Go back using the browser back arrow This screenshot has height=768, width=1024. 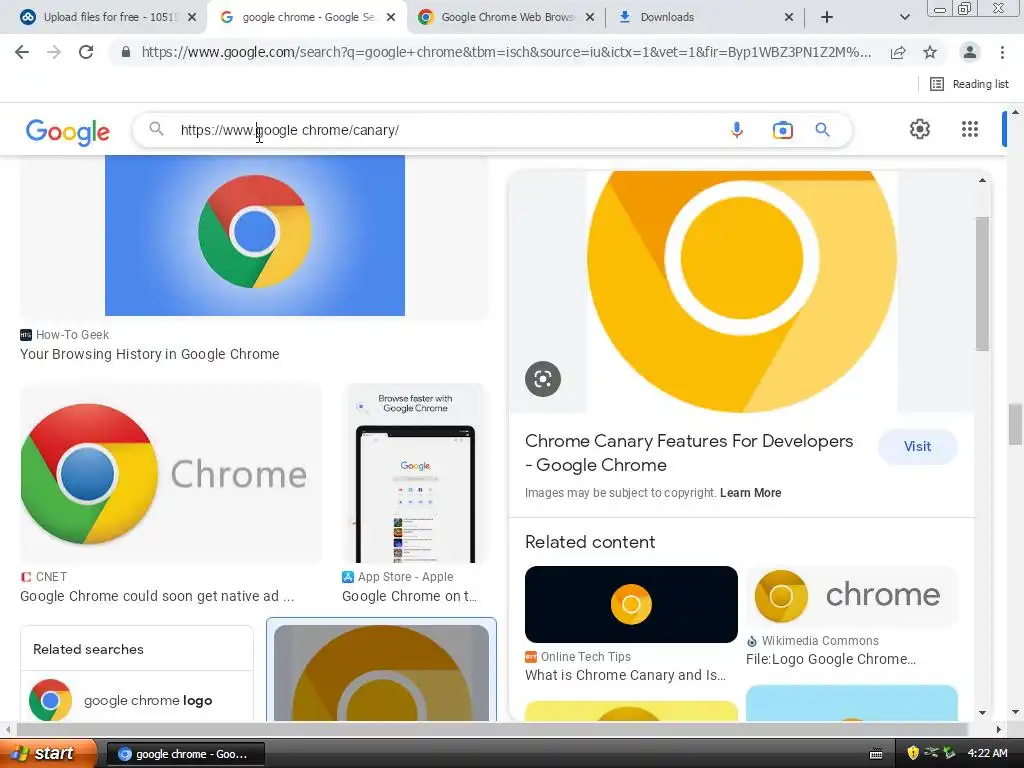click(22, 52)
